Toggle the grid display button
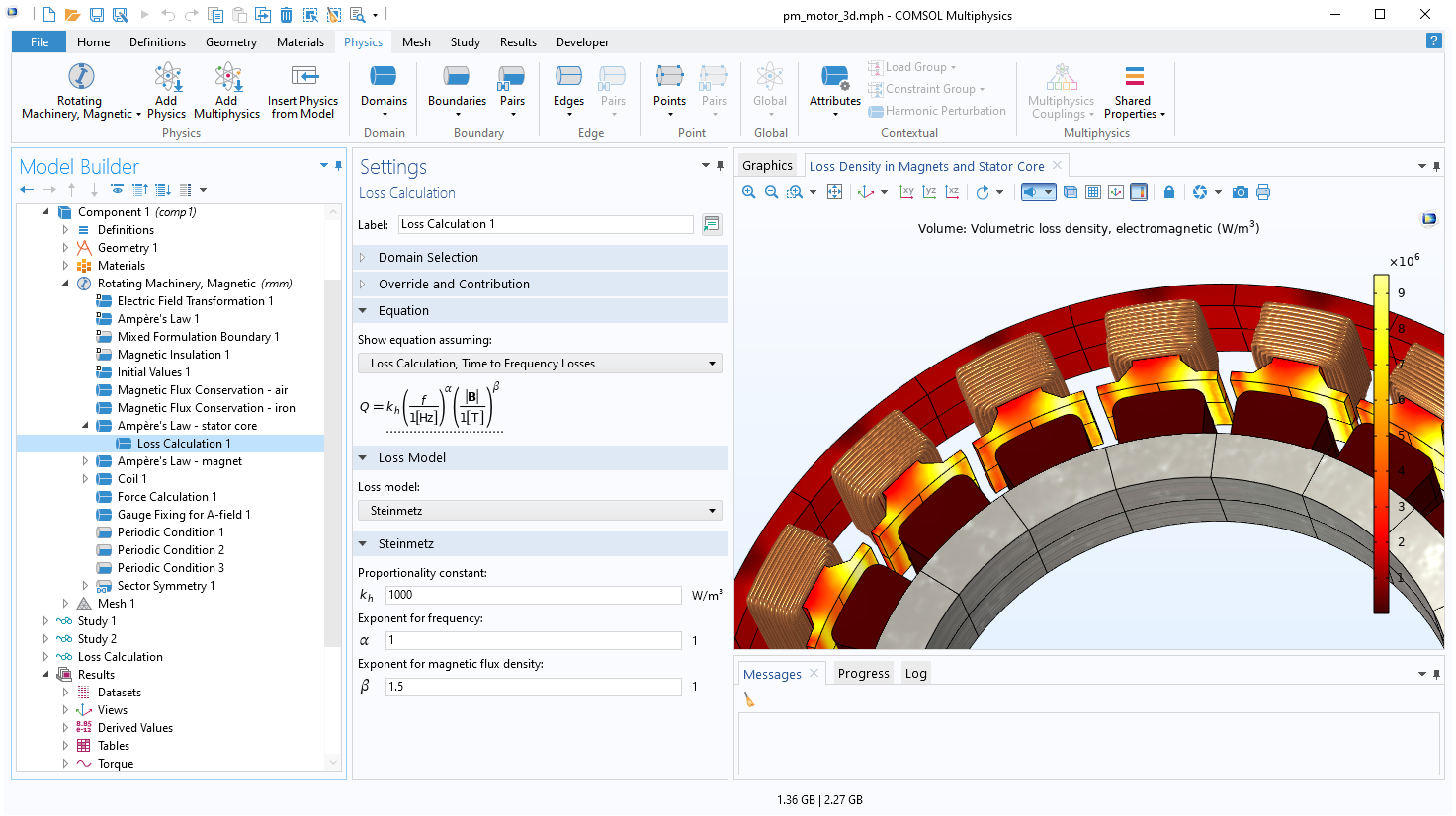 1093,192
